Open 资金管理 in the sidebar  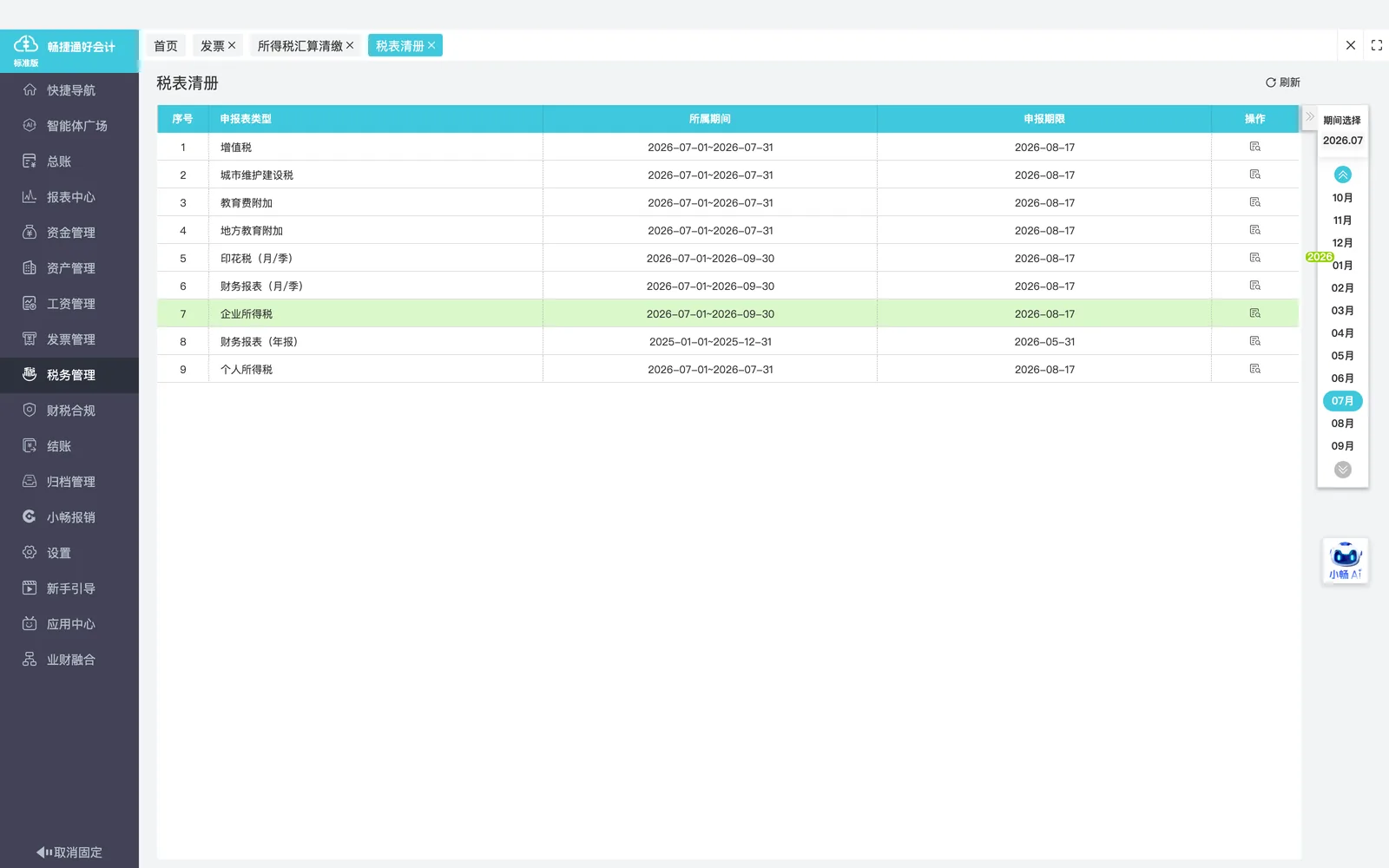69,233
